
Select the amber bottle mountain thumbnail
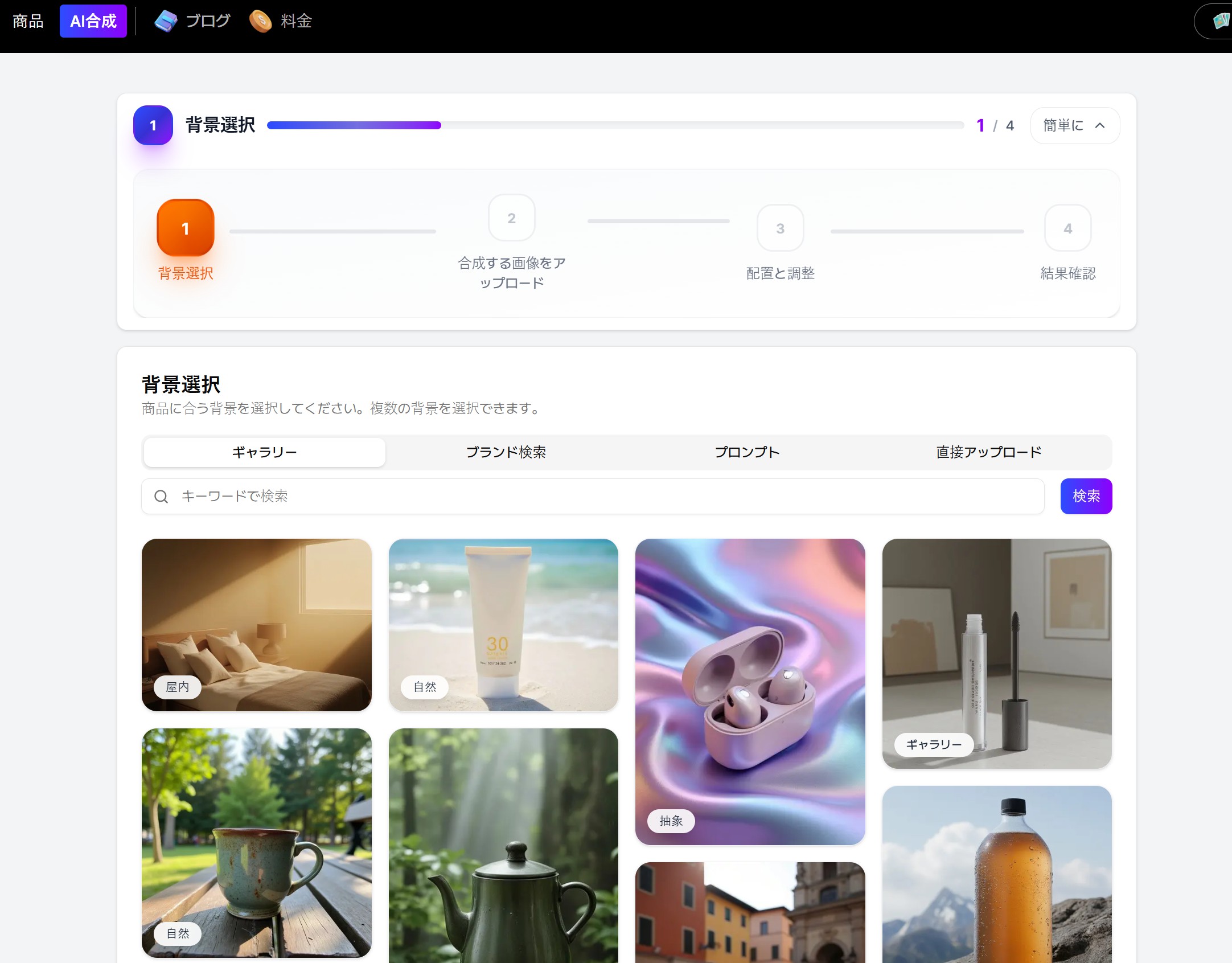point(997,874)
